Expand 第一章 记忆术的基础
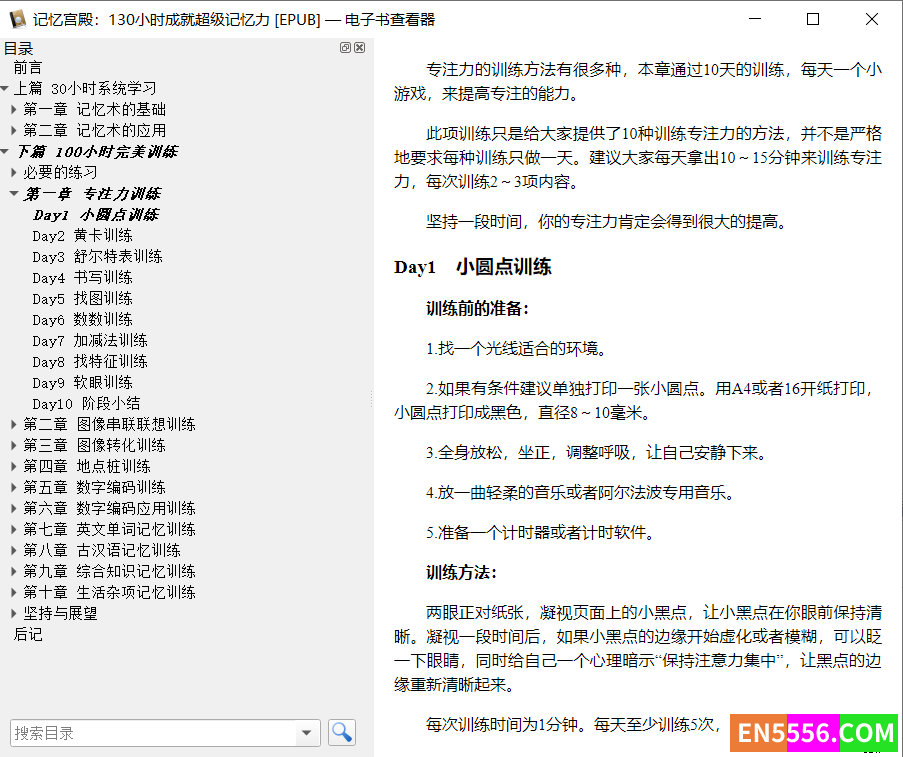Screen dimensions: 903x757 click(14, 109)
